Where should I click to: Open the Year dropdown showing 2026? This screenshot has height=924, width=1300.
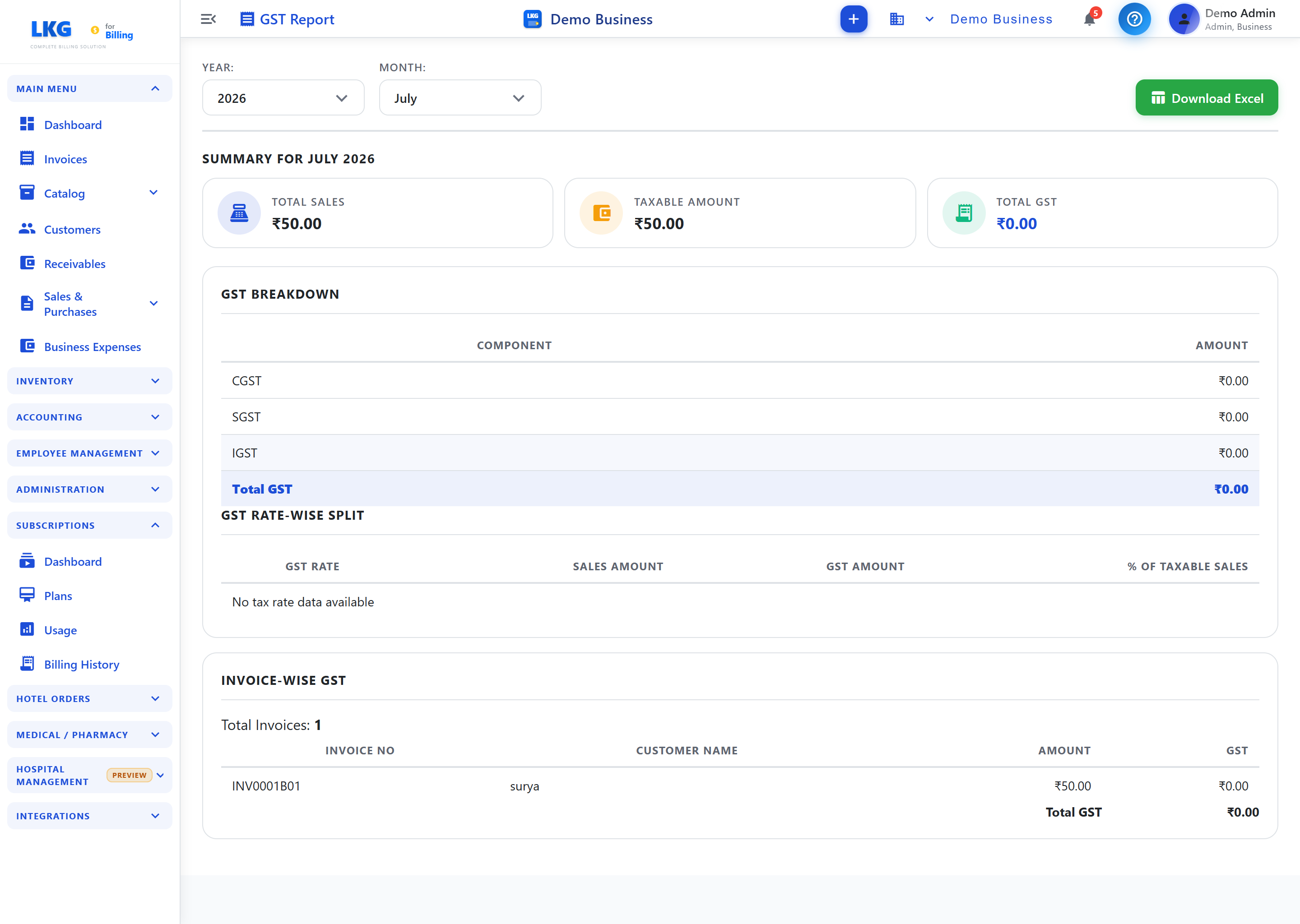point(283,98)
